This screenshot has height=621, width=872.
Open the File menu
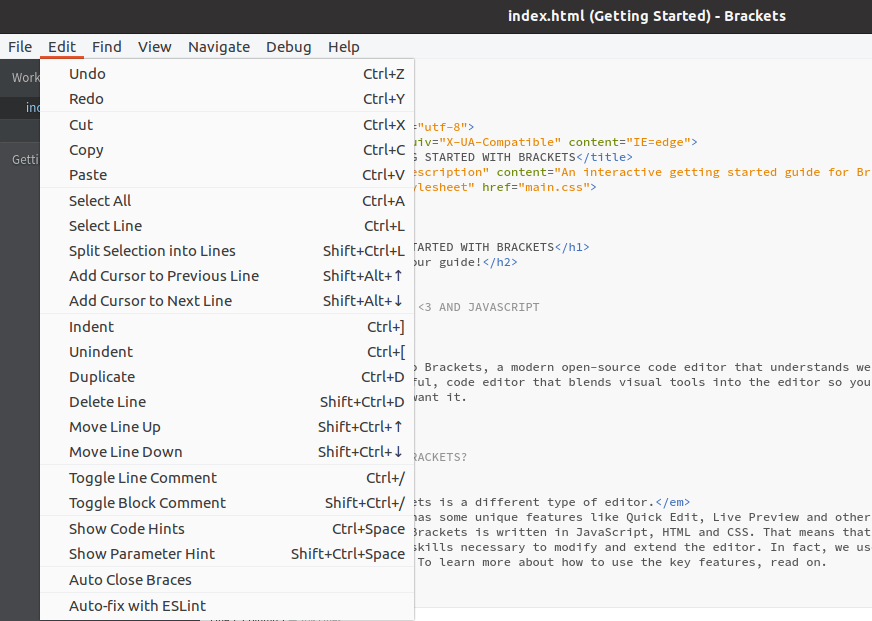pos(20,47)
